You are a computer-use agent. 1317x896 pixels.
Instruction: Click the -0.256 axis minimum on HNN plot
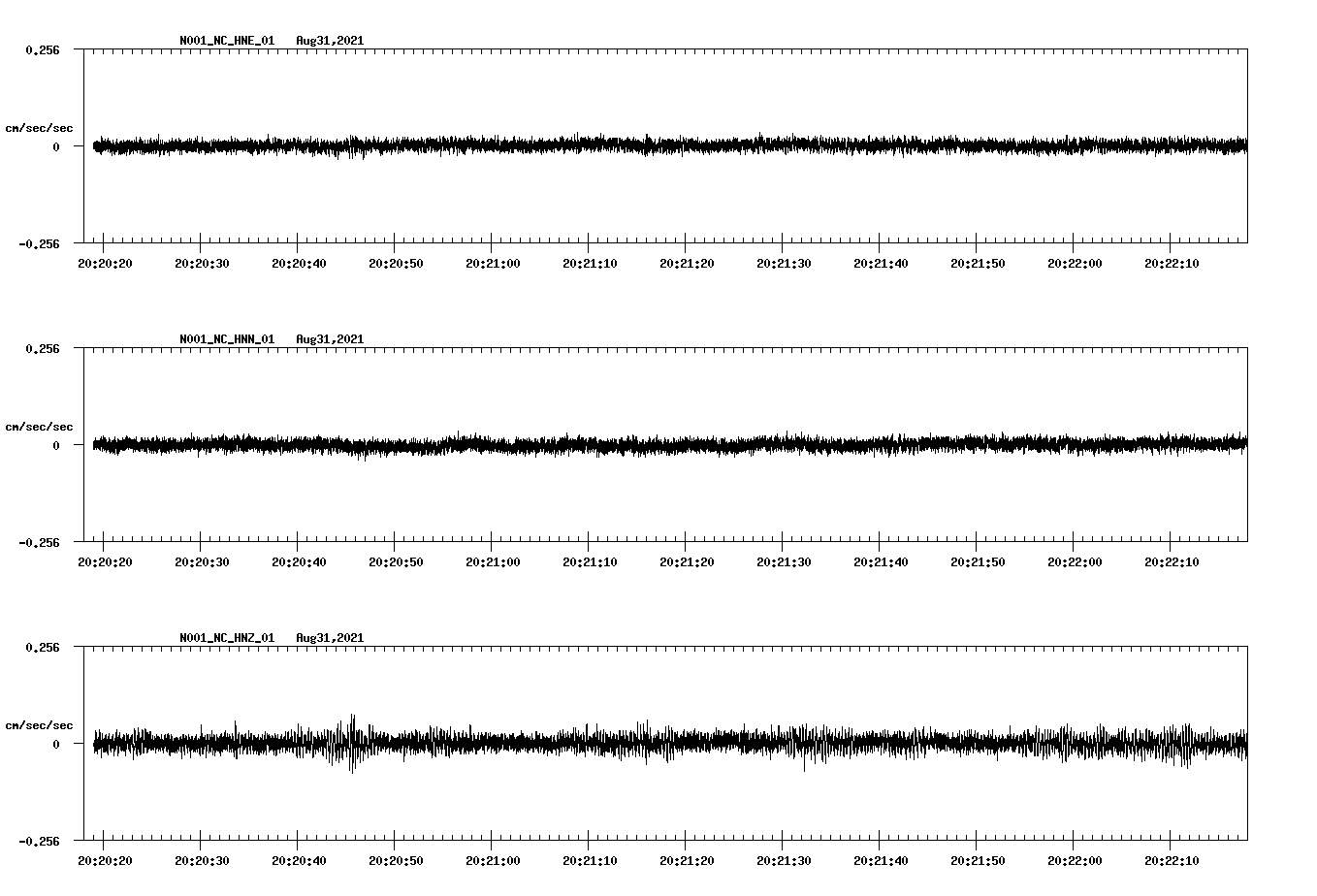click(39, 543)
